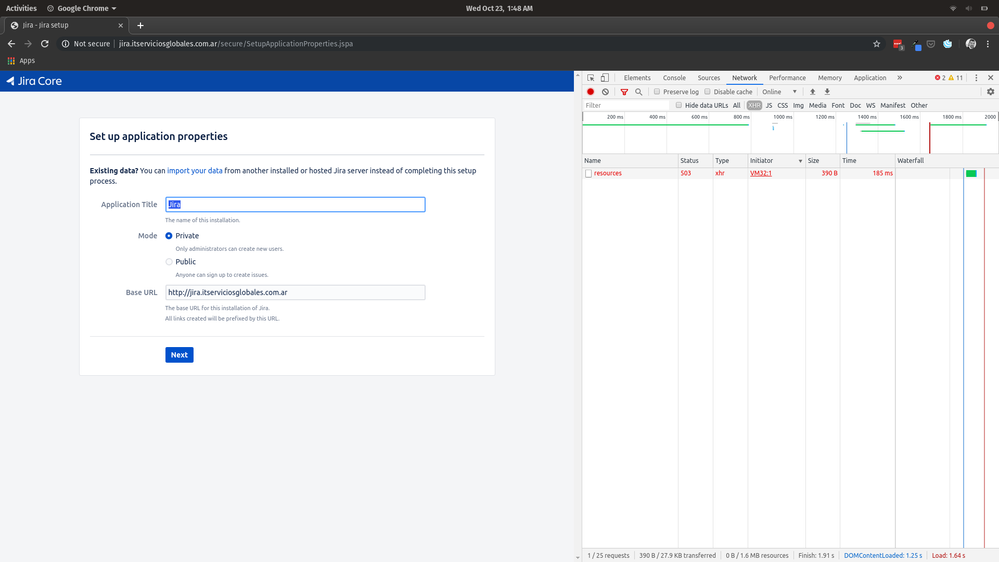Click the green waterfall bar for resources

pyautogui.click(x=971, y=173)
